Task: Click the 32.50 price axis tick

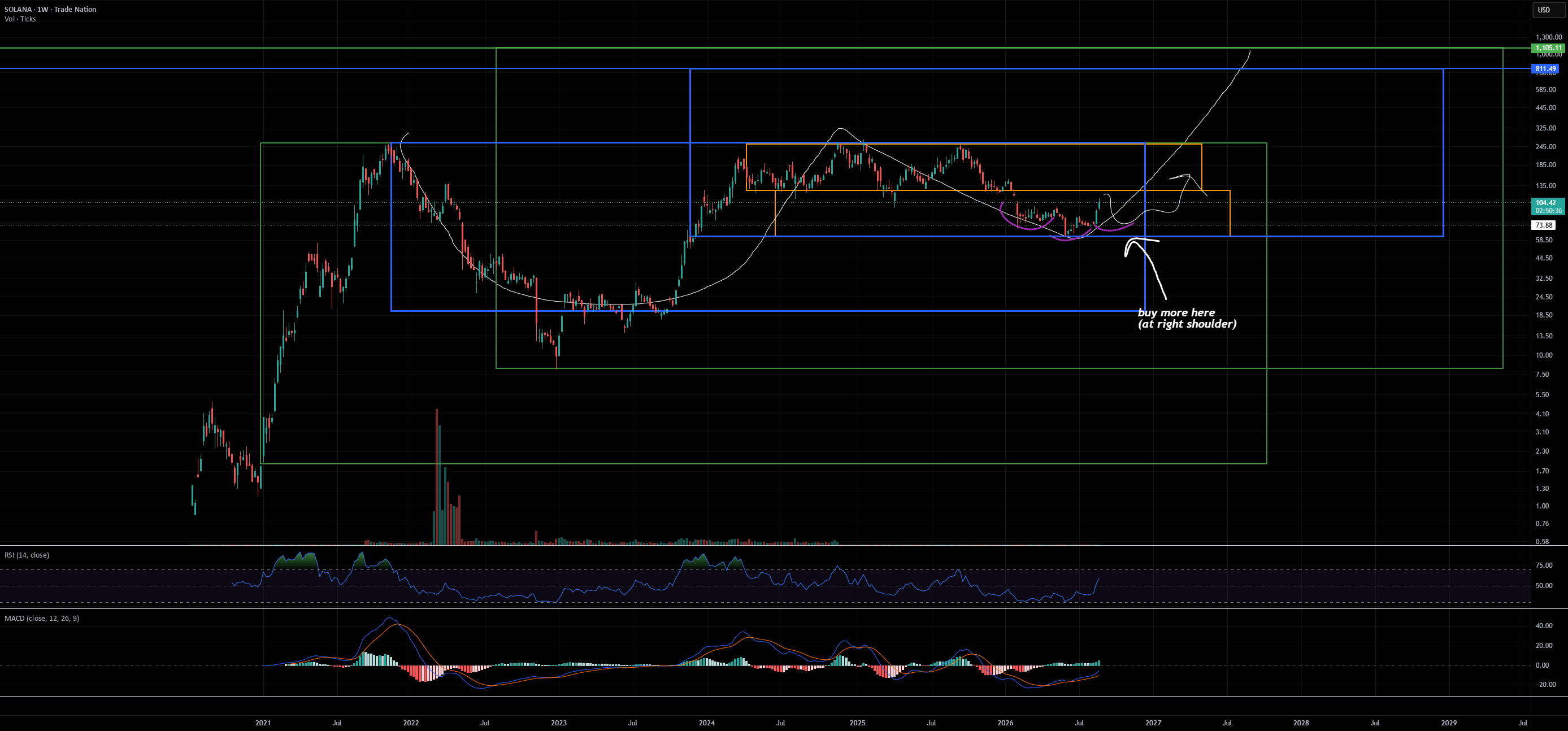Action: [1544, 279]
